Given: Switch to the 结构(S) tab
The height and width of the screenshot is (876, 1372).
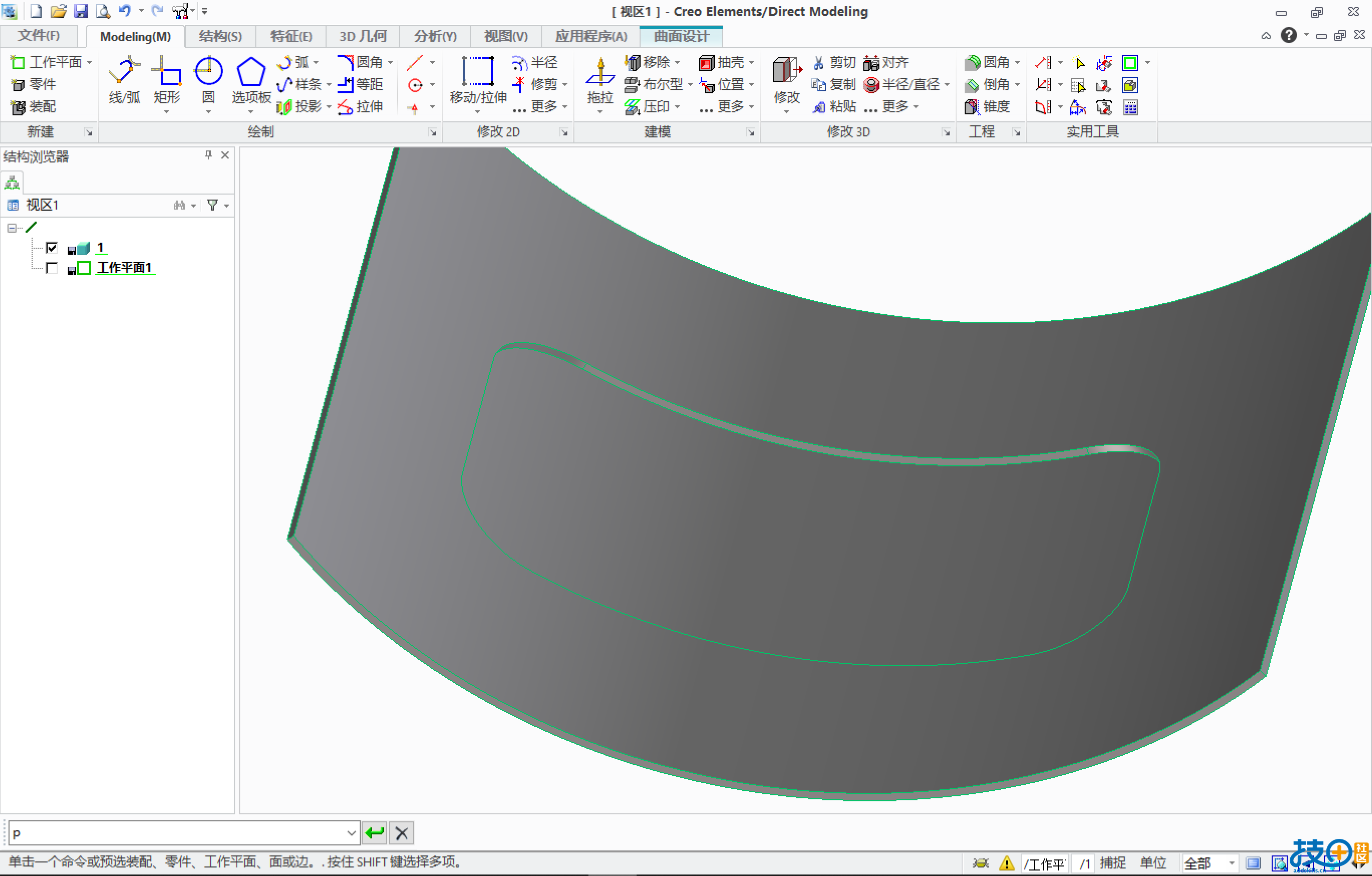Looking at the screenshot, I should pyautogui.click(x=221, y=36).
